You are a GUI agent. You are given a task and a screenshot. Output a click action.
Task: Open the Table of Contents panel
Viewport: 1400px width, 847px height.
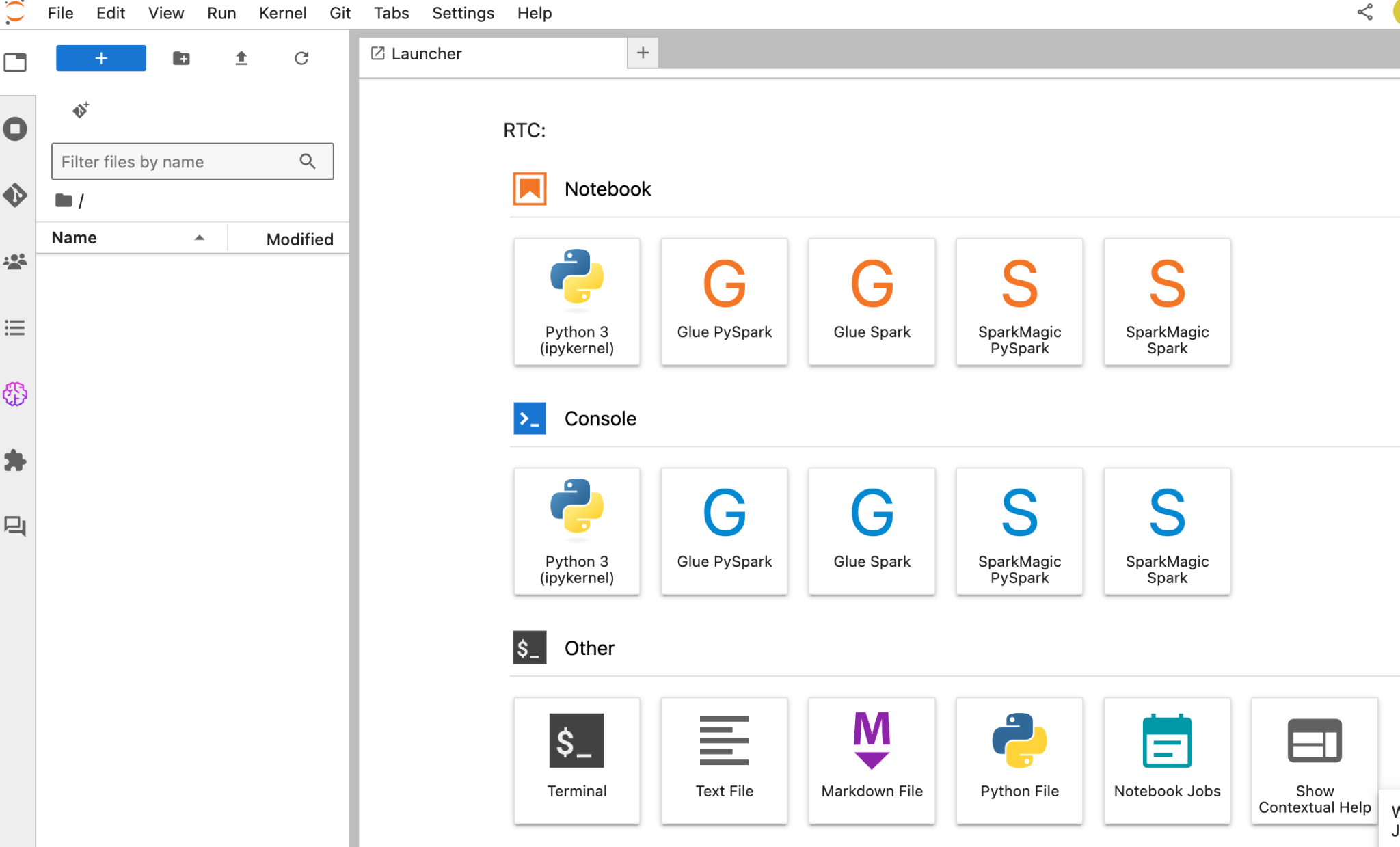16,327
